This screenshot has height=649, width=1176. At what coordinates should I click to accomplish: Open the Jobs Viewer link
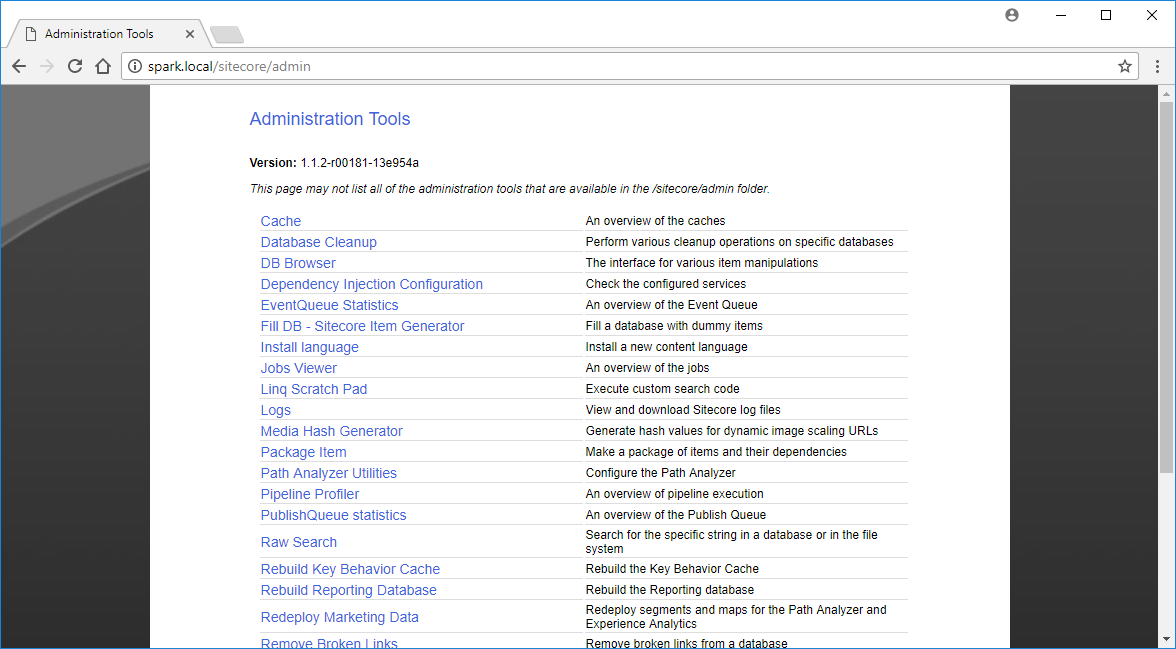pyautogui.click(x=298, y=368)
